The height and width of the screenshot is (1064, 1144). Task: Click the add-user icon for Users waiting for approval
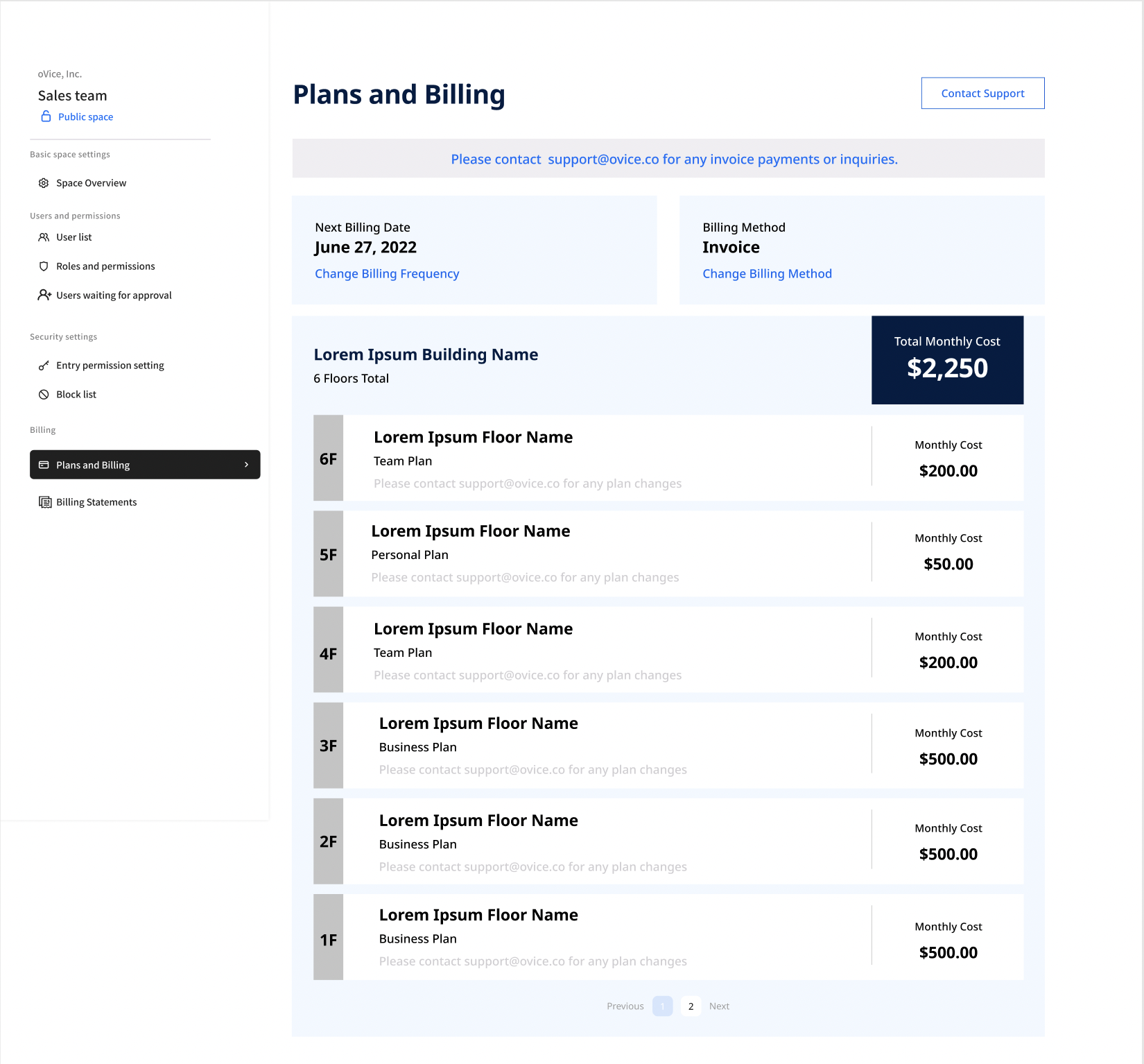pos(44,295)
